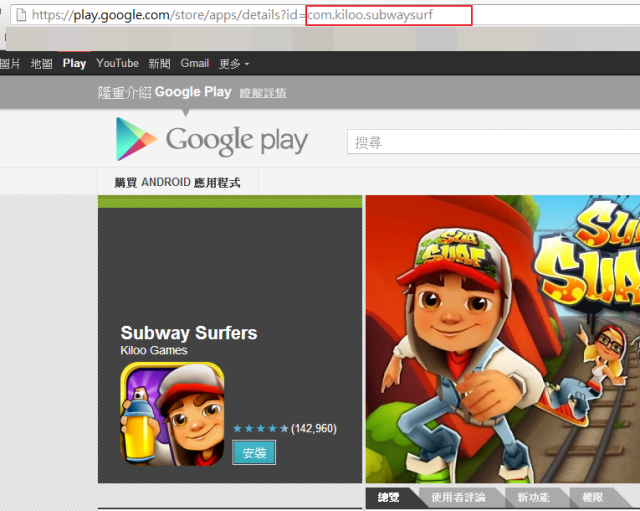Click the Google Play triangle logo
Image resolution: width=640 pixels, height=511 pixels.
[136, 139]
